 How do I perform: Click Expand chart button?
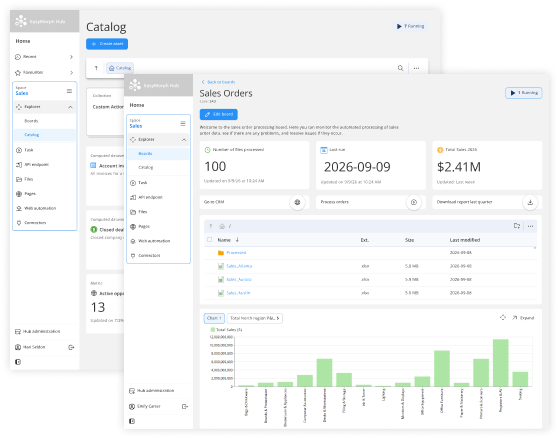(x=523, y=318)
